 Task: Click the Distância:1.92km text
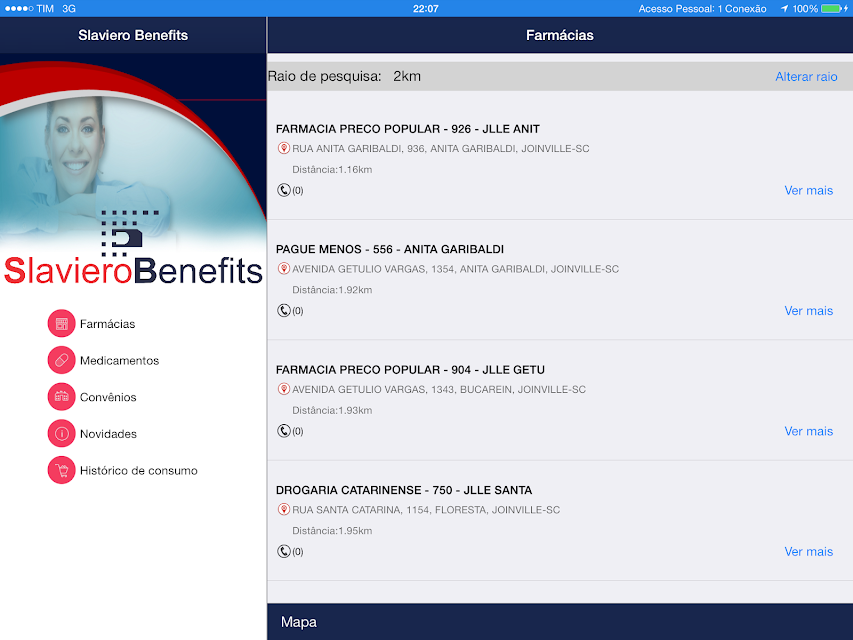[x=332, y=290]
